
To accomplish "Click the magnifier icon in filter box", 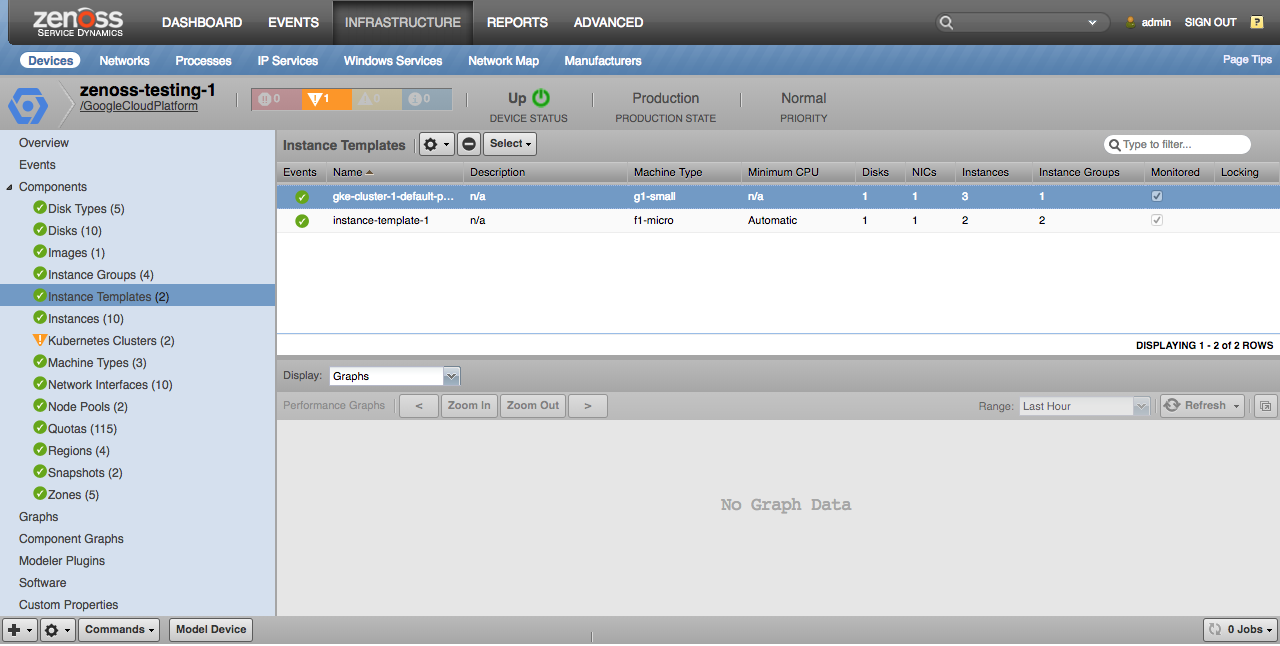I will click(1113, 144).
